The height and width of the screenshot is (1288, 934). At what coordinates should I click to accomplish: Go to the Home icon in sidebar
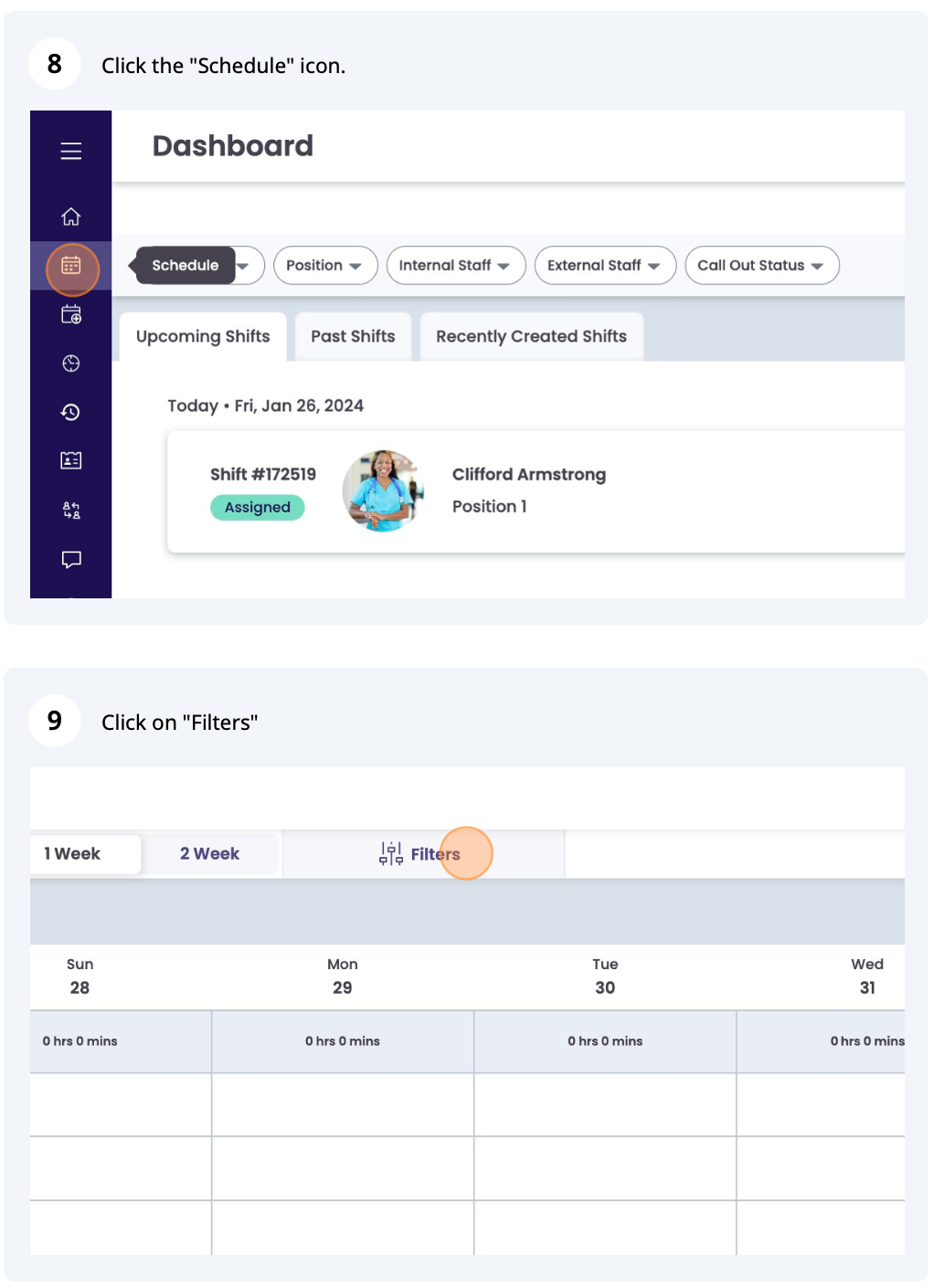pyautogui.click(x=71, y=216)
